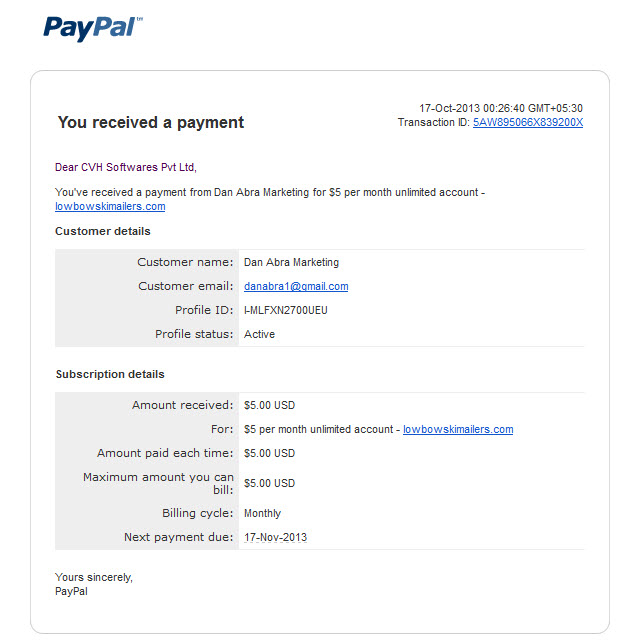
Task: Click the customer name Dan Abra Marketing
Action: pyautogui.click(x=291, y=262)
